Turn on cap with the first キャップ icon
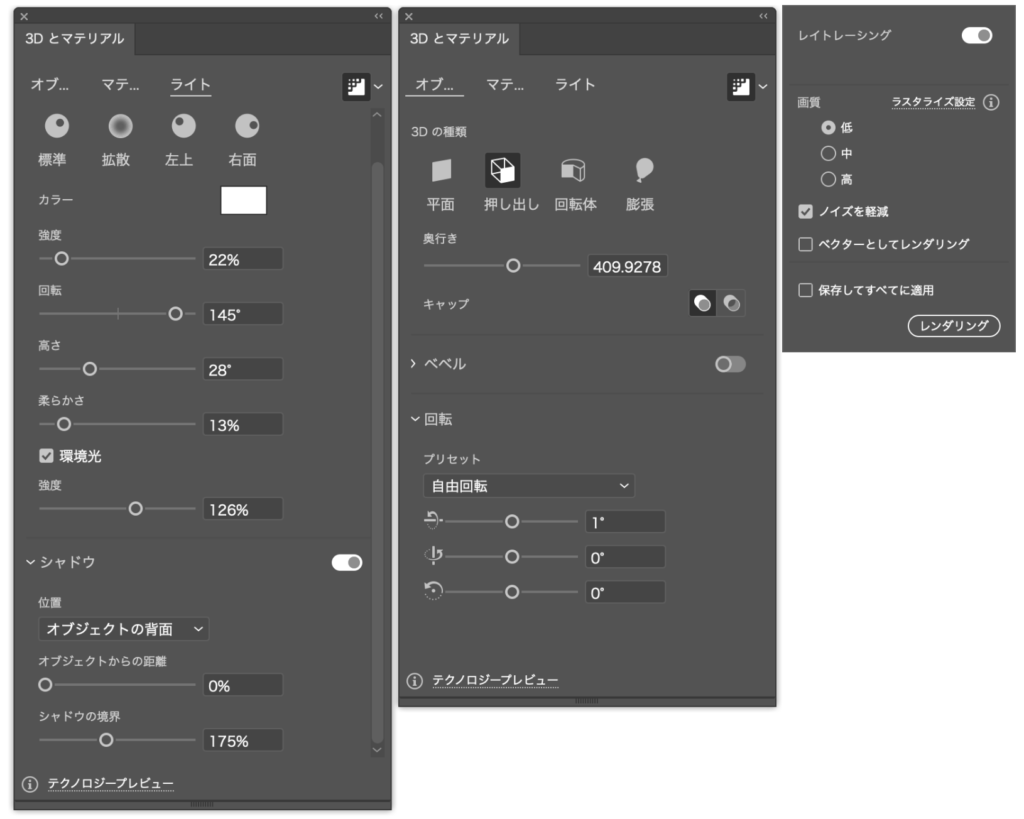The image size is (1024, 819). [703, 303]
